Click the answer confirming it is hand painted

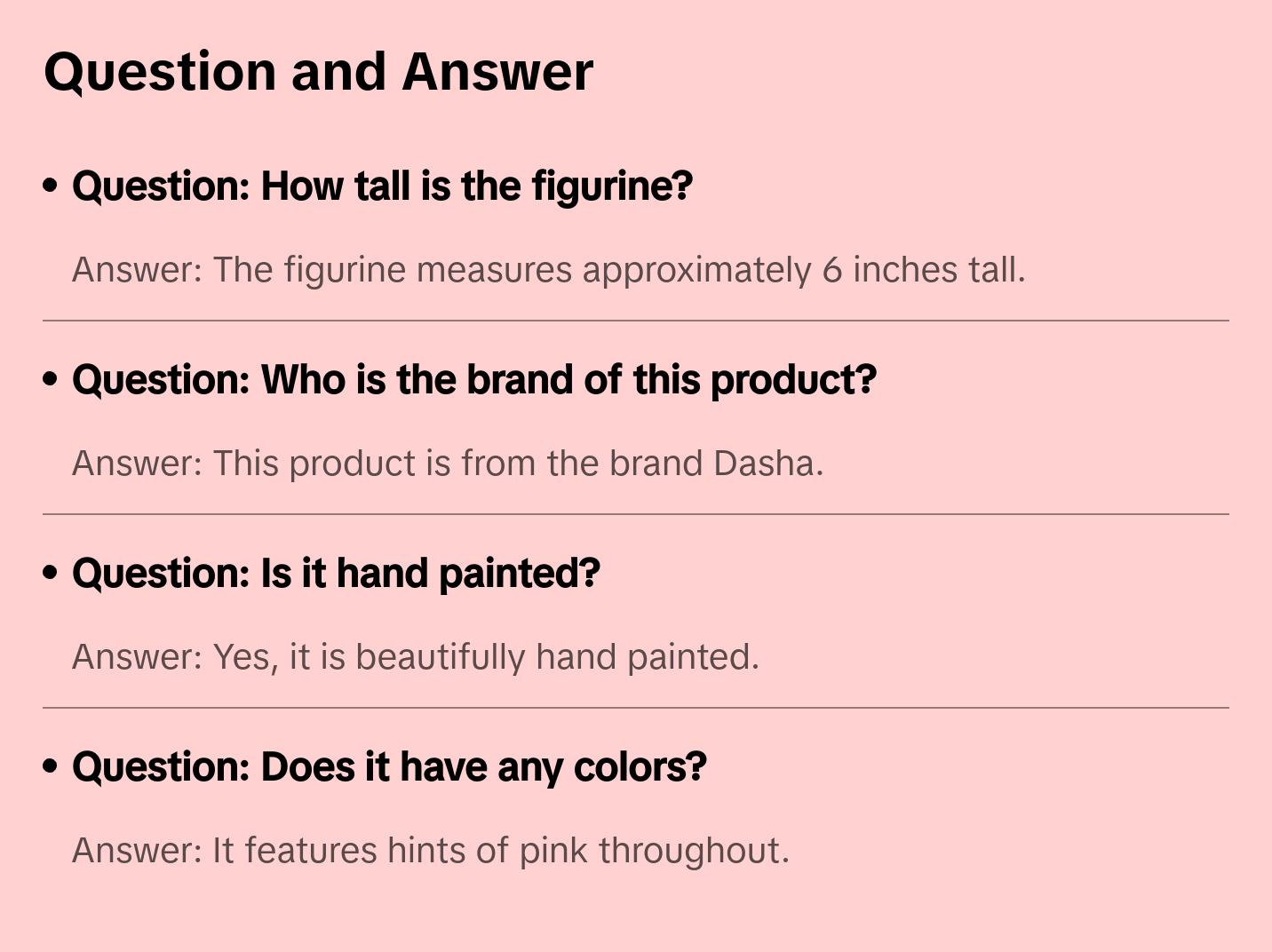415,657
